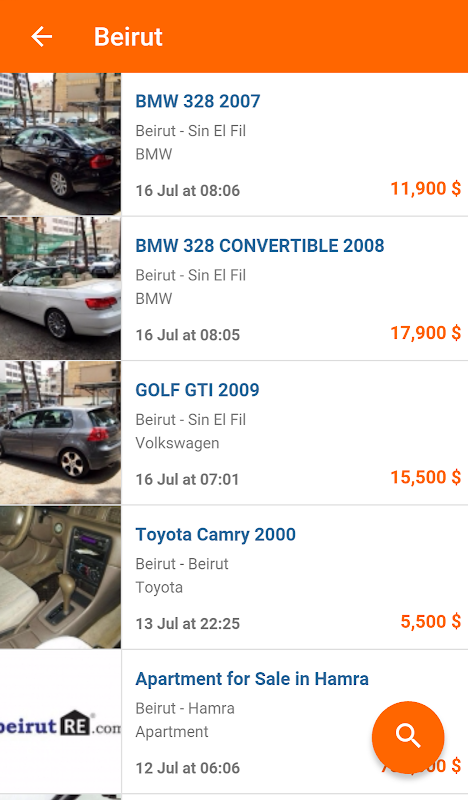Tap the back arrow icon

click(x=41, y=37)
